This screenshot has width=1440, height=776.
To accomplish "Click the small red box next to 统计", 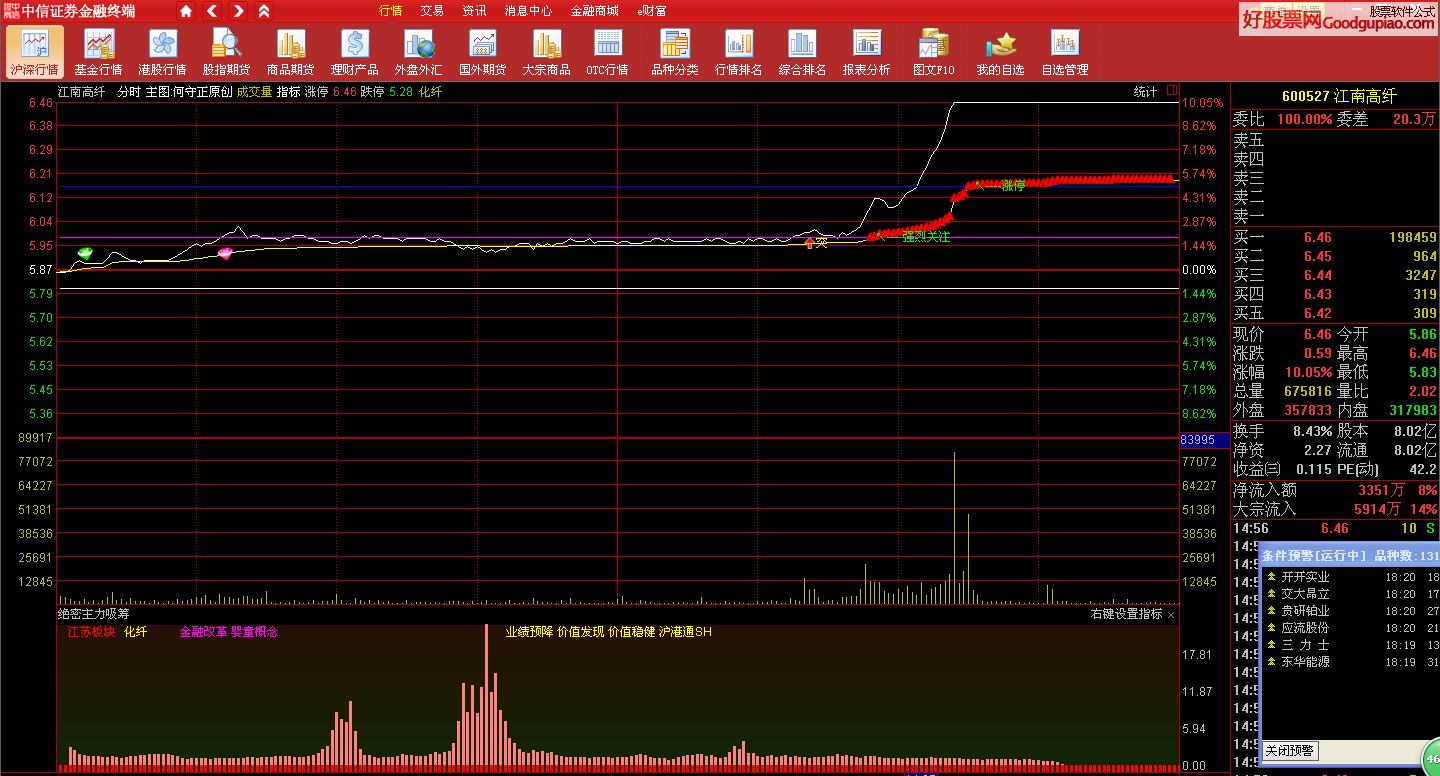I will click(x=1172, y=91).
